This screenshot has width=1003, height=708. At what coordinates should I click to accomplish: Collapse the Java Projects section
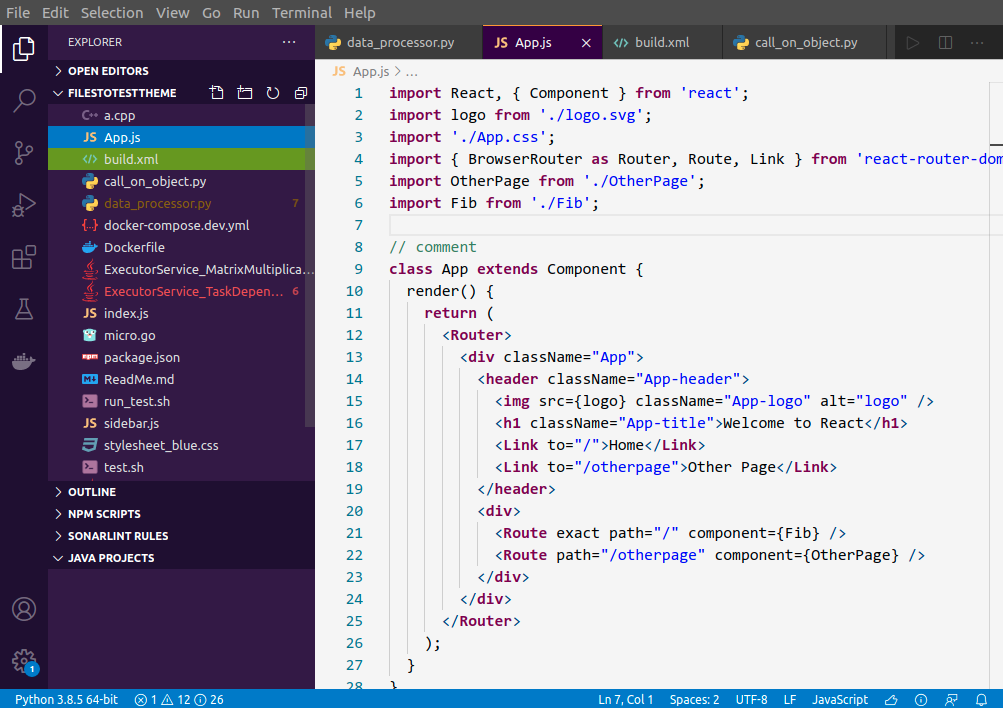181,558
